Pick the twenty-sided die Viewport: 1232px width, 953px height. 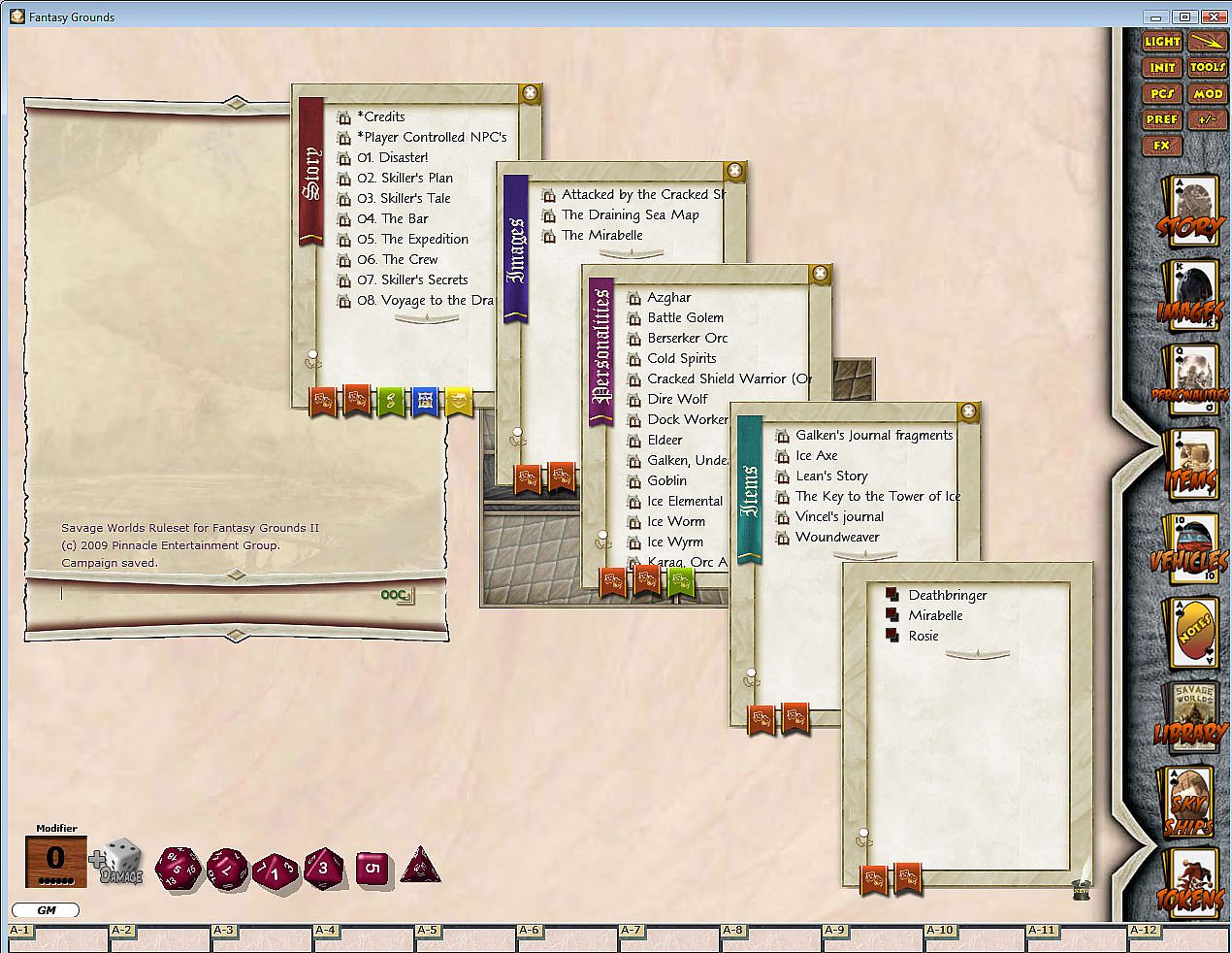tap(178, 867)
